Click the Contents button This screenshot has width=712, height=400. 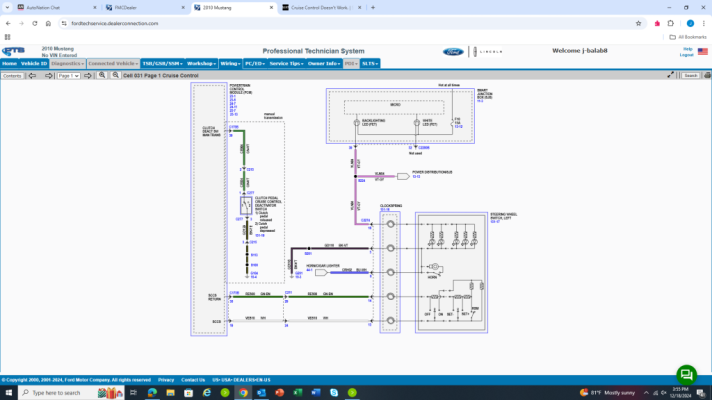[12, 75]
